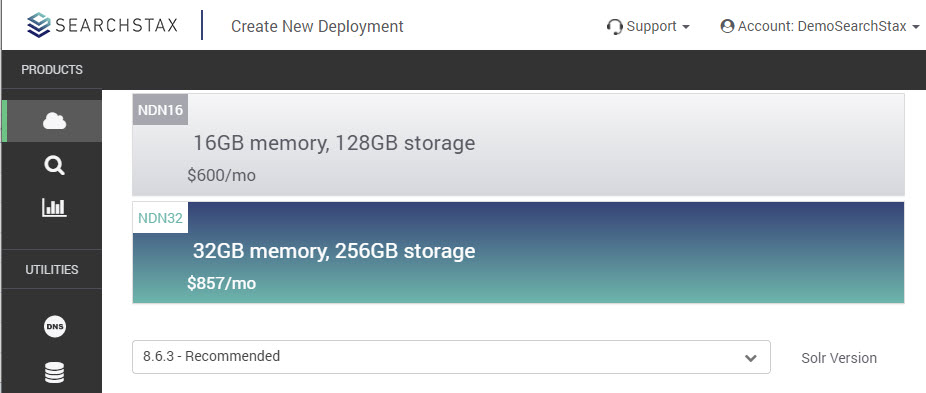Open the database stack utility icon
Screen dimensions: 926x393
click(54, 373)
